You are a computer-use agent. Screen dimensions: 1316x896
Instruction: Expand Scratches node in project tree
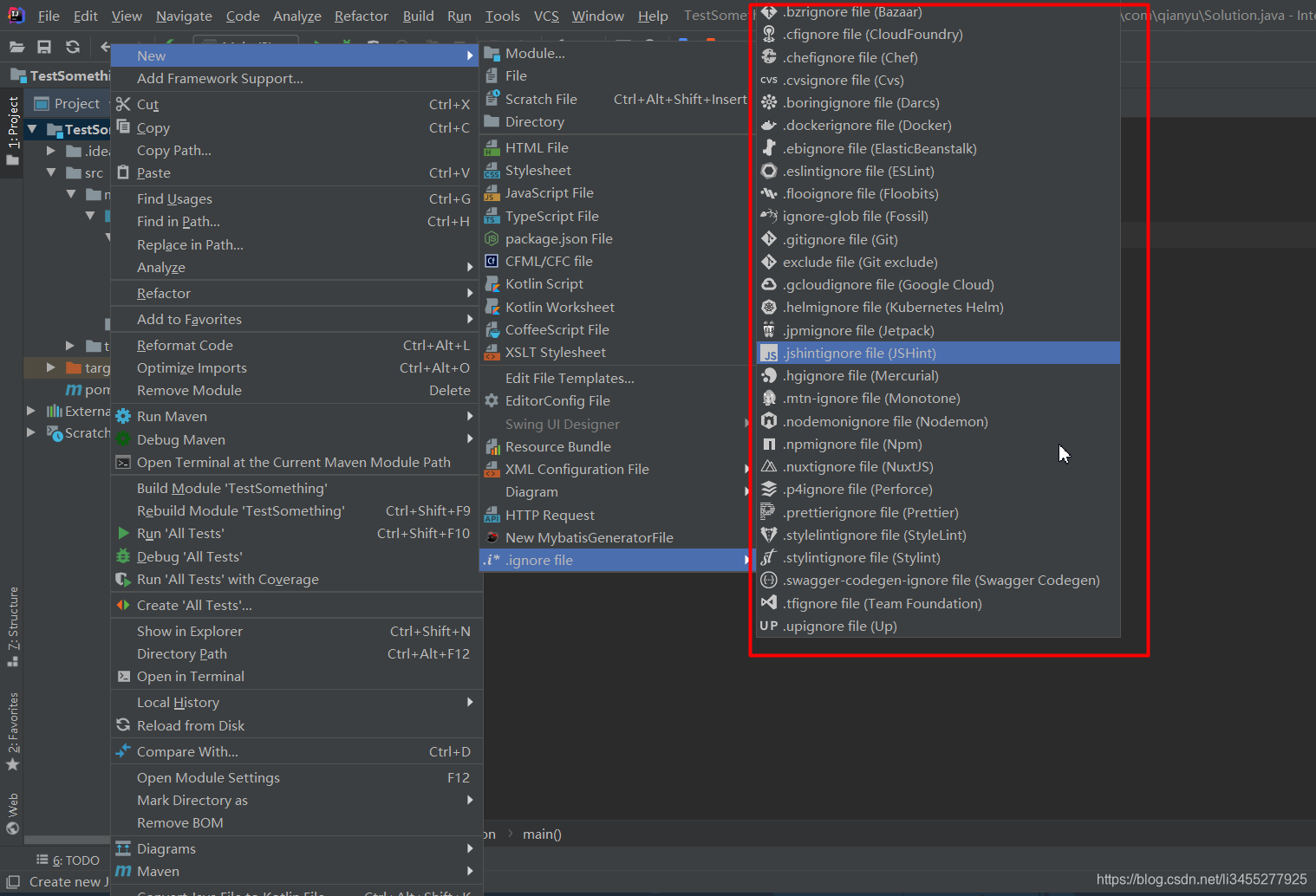[x=31, y=432]
